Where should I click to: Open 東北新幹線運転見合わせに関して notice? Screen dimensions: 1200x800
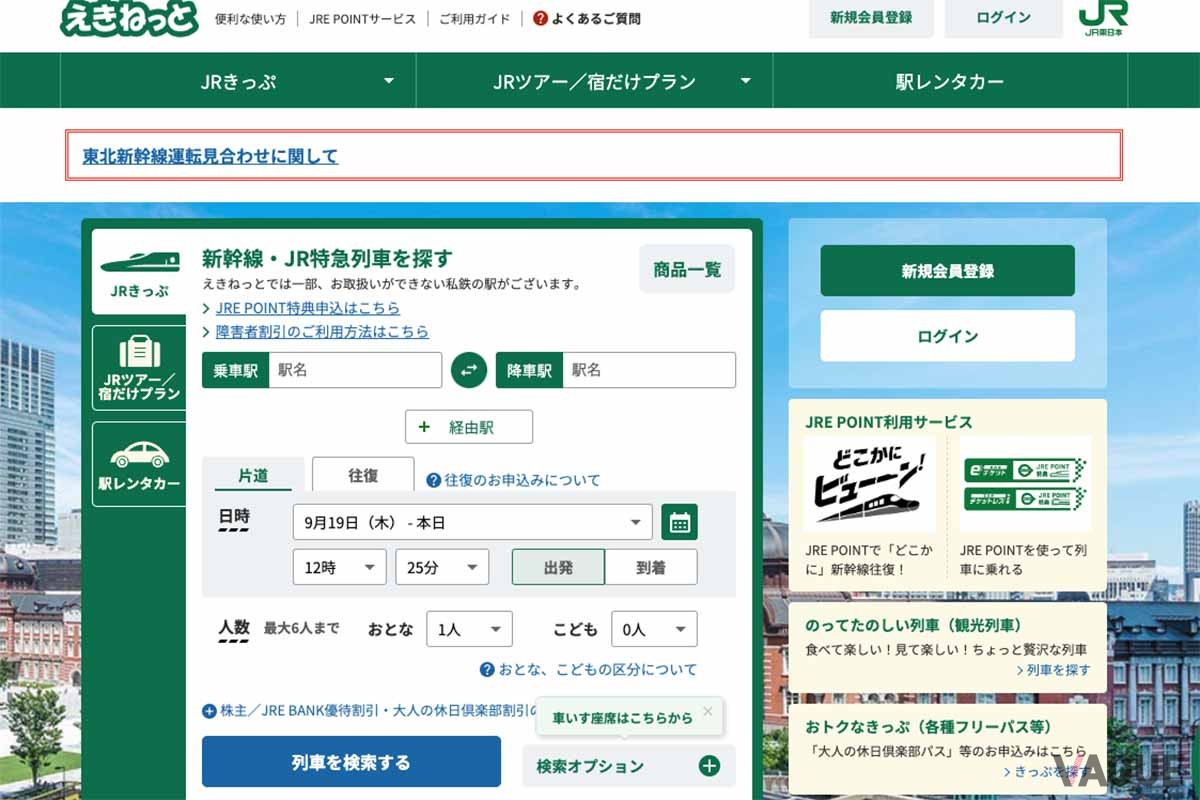[x=210, y=156]
